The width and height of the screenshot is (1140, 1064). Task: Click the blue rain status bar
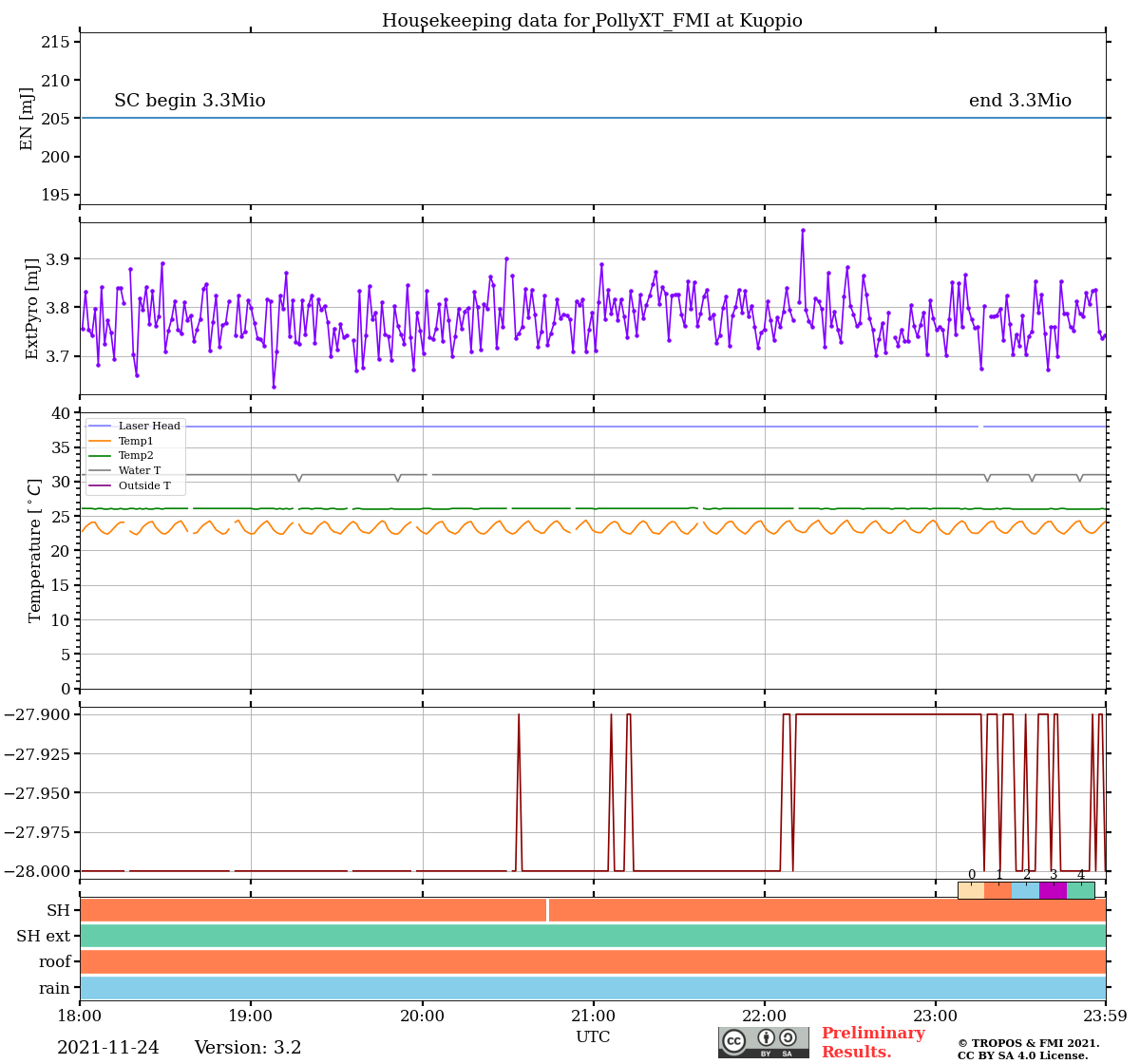[593, 987]
